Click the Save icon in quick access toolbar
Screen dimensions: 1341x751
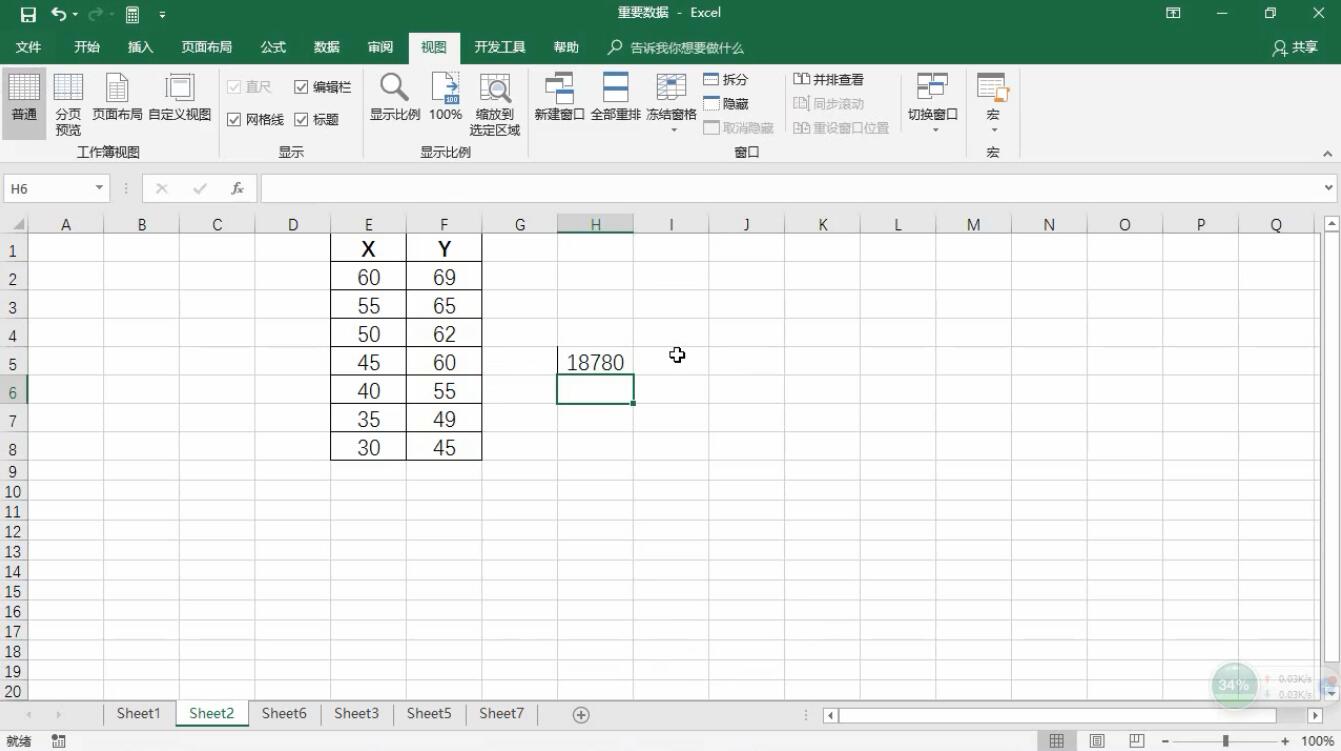click(x=28, y=14)
